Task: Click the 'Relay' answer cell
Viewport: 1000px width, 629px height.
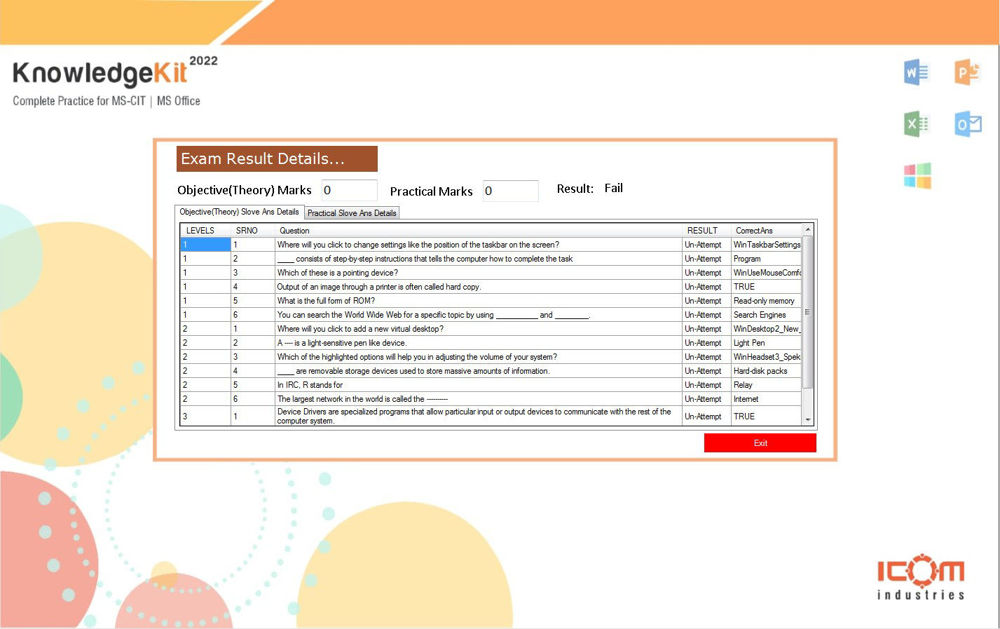Action: [x=766, y=385]
